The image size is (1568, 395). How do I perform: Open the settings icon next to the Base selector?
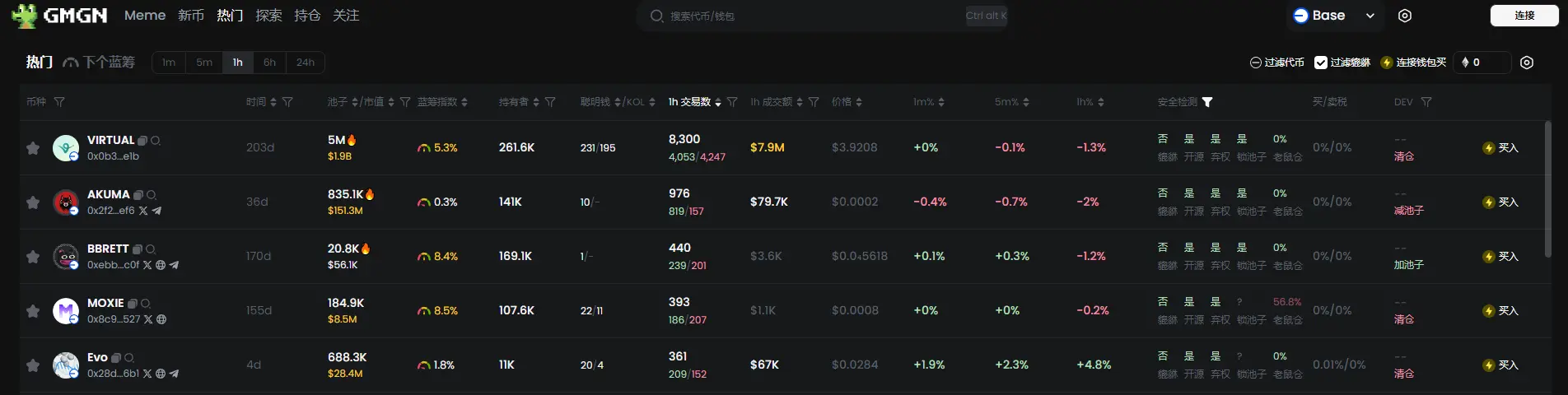(x=1405, y=16)
